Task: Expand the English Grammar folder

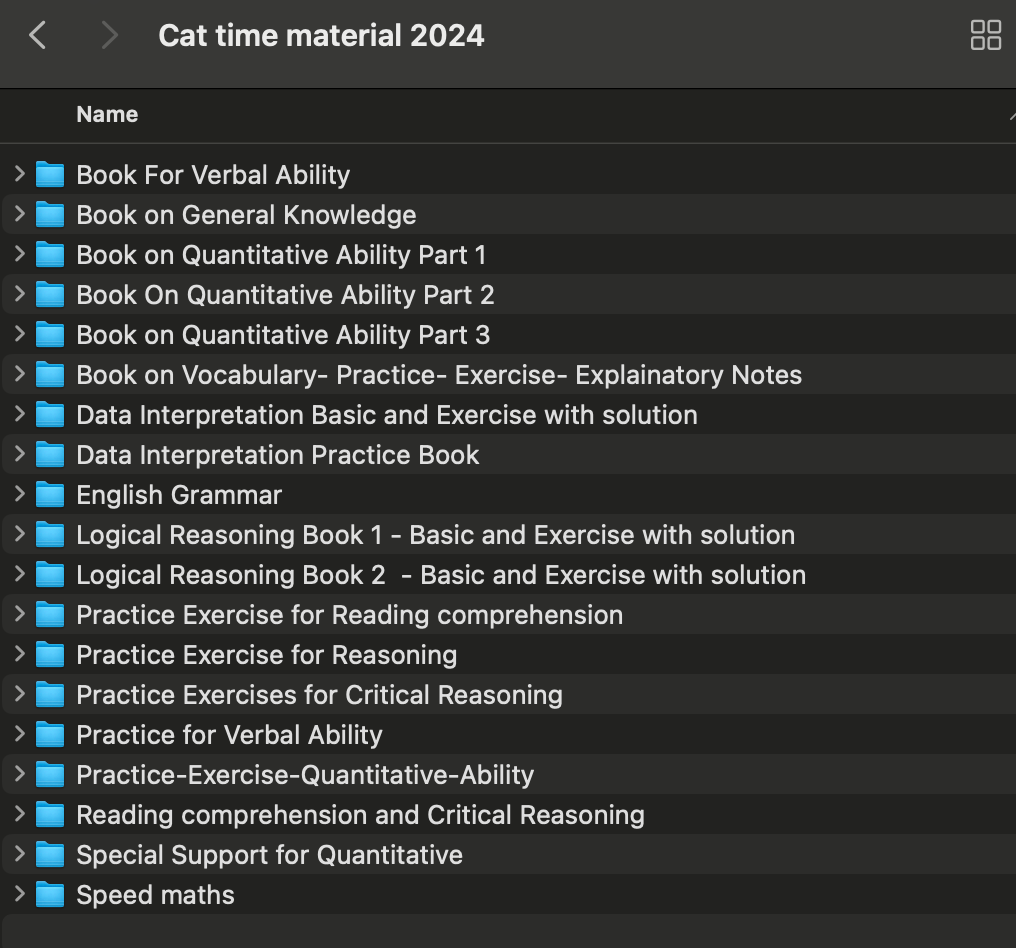Action: pos(19,494)
